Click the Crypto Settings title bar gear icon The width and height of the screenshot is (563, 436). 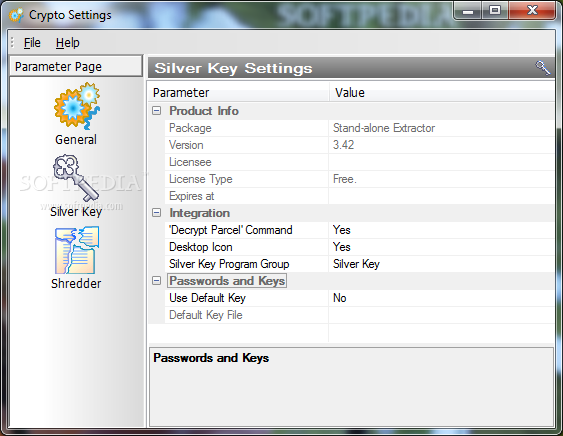pyautogui.click(x=16, y=15)
